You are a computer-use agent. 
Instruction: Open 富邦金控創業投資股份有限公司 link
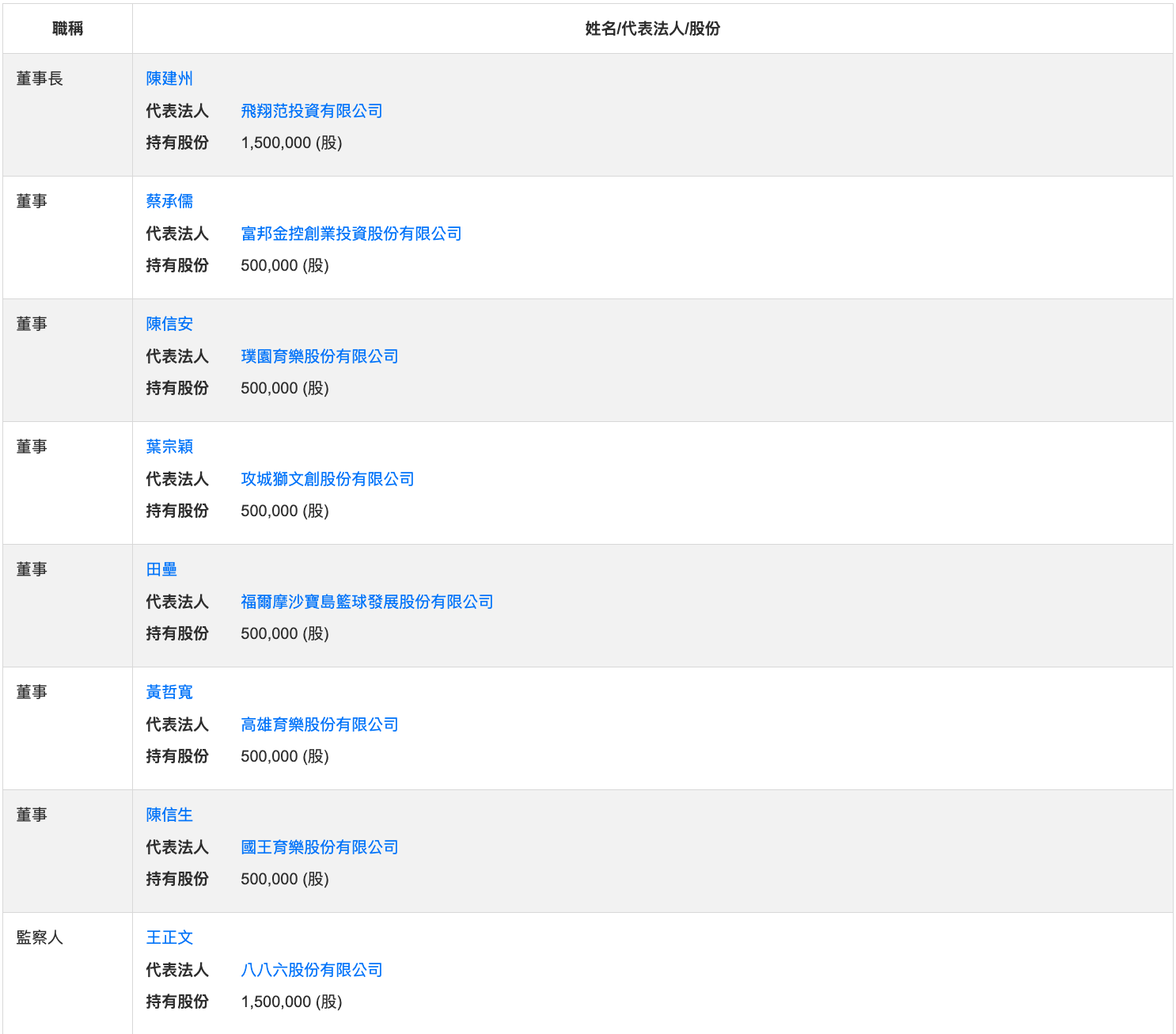tap(351, 234)
